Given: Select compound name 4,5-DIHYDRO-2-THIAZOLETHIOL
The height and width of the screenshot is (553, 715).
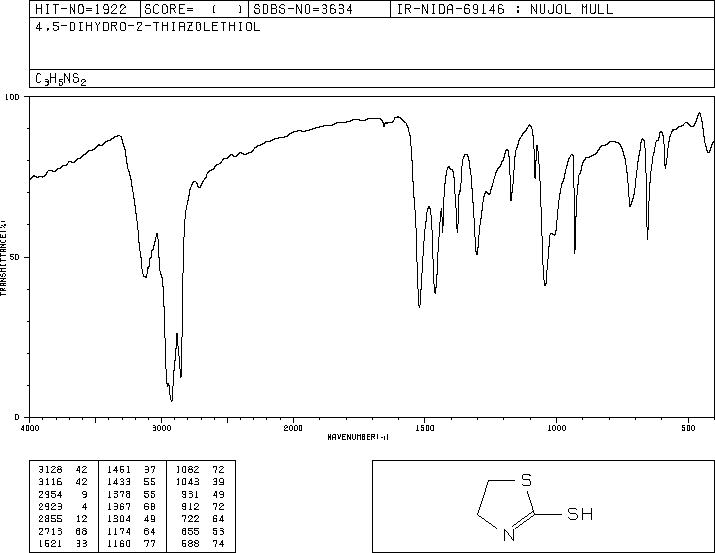Looking at the screenshot, I should [148, 27].
